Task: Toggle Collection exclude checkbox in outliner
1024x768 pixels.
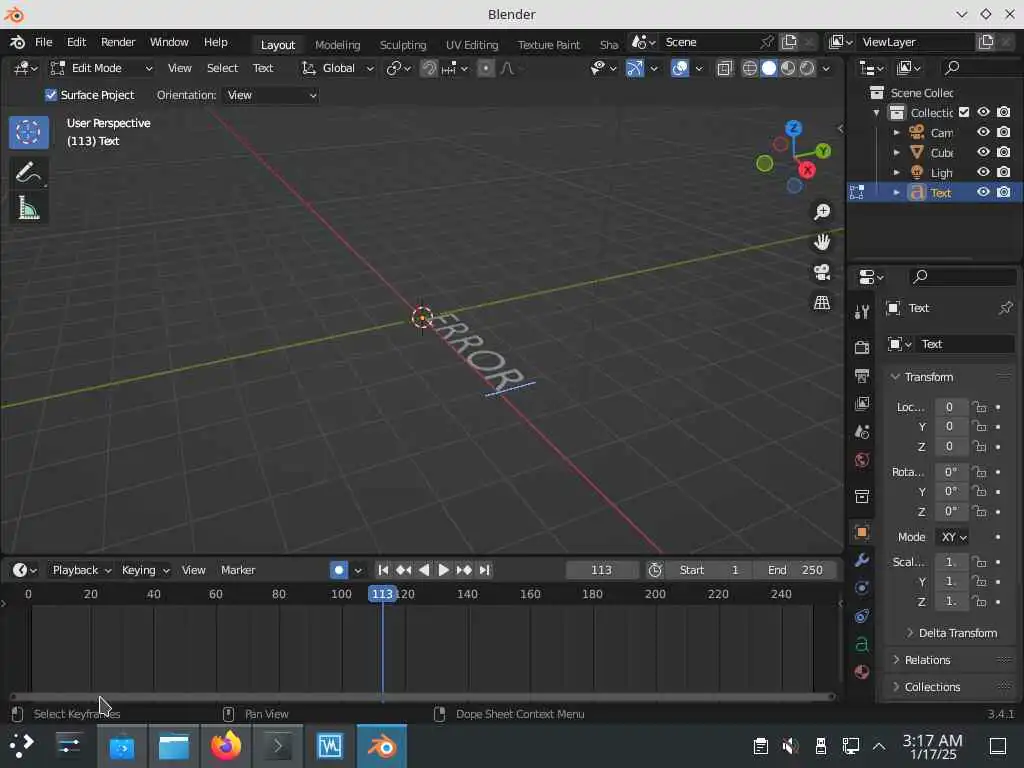Action: click(964, 112)
